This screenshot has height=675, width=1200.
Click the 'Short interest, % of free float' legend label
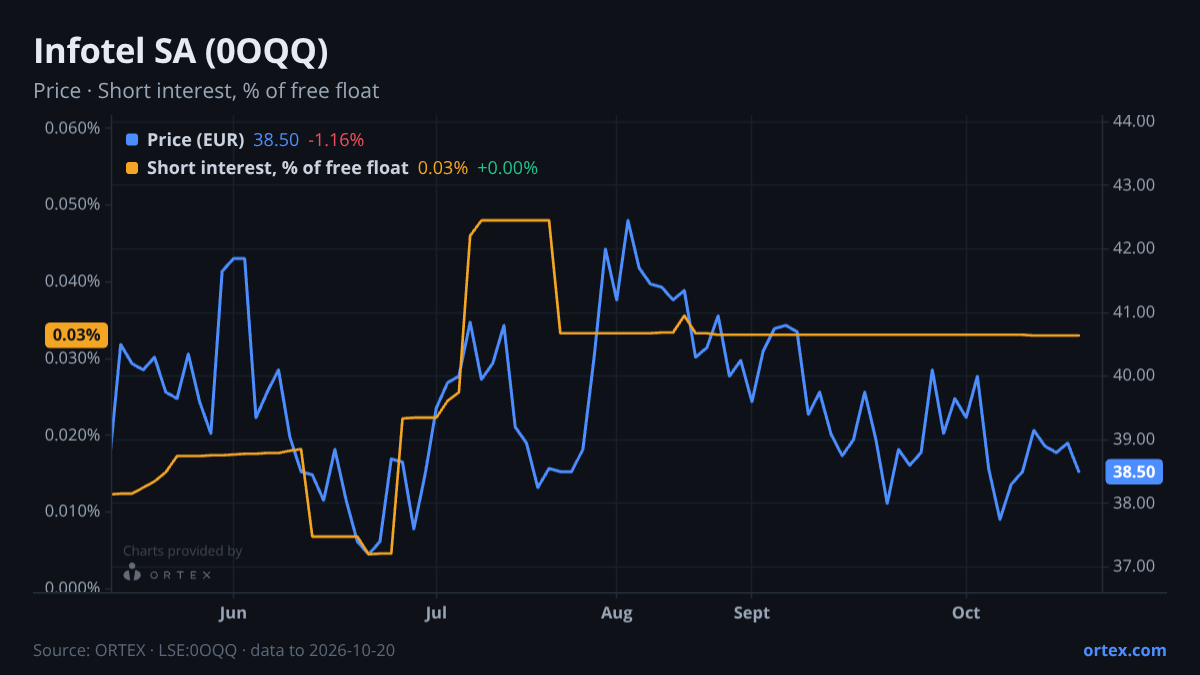[x=278, y=168]
